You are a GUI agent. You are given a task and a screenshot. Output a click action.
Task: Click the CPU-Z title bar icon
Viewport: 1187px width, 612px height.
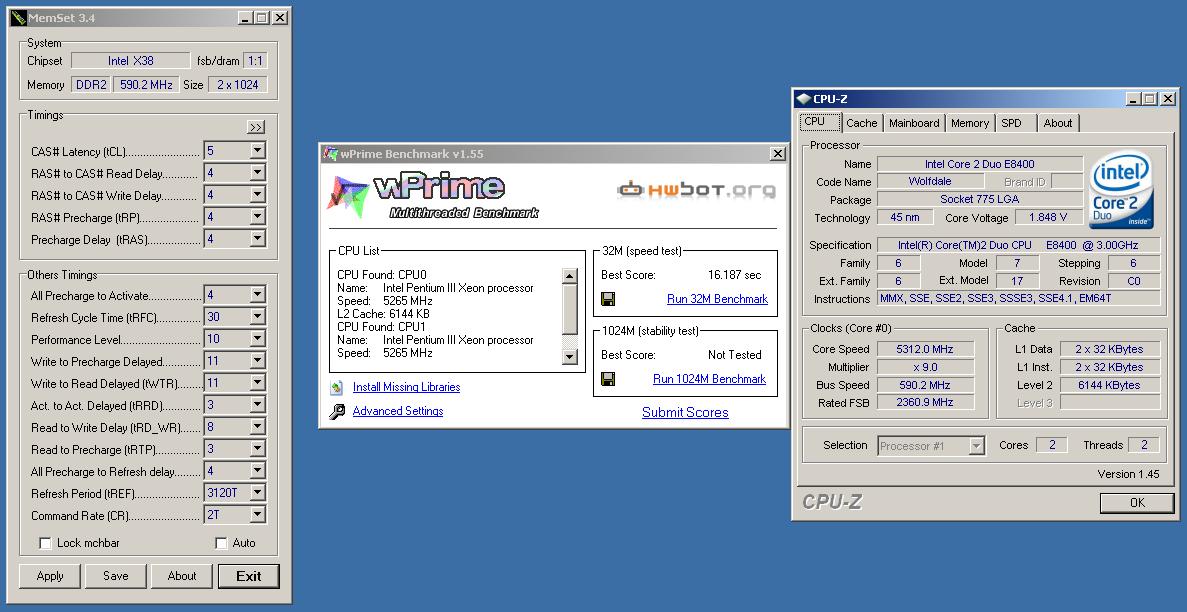(x=804, y=99)
